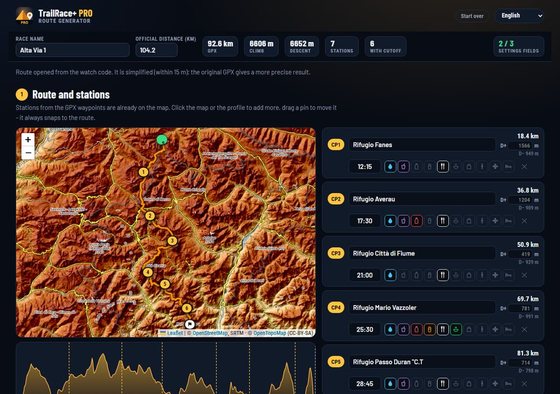
Task: Click the 2 / 3 Settings fields indicator
Action: (519, 46)
